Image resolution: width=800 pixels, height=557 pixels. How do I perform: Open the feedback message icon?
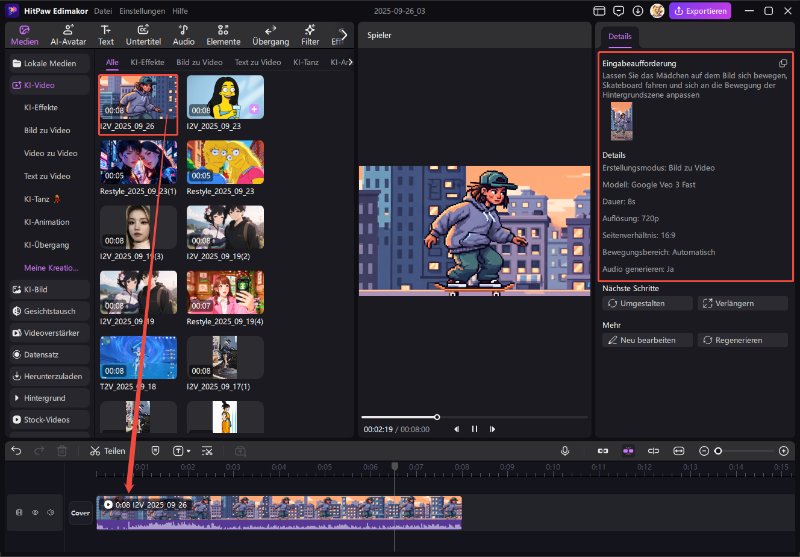click(x=618, y=11)
